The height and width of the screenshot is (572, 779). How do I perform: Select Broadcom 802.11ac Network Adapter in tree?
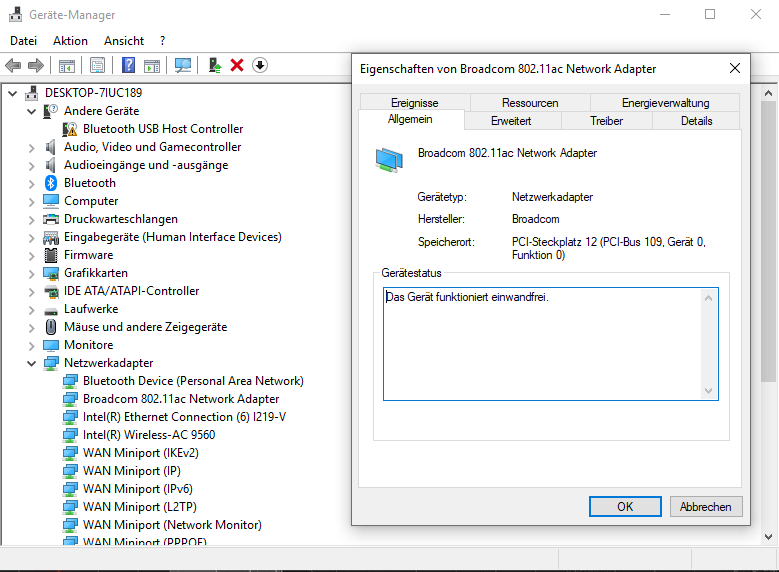pos(181,399)
